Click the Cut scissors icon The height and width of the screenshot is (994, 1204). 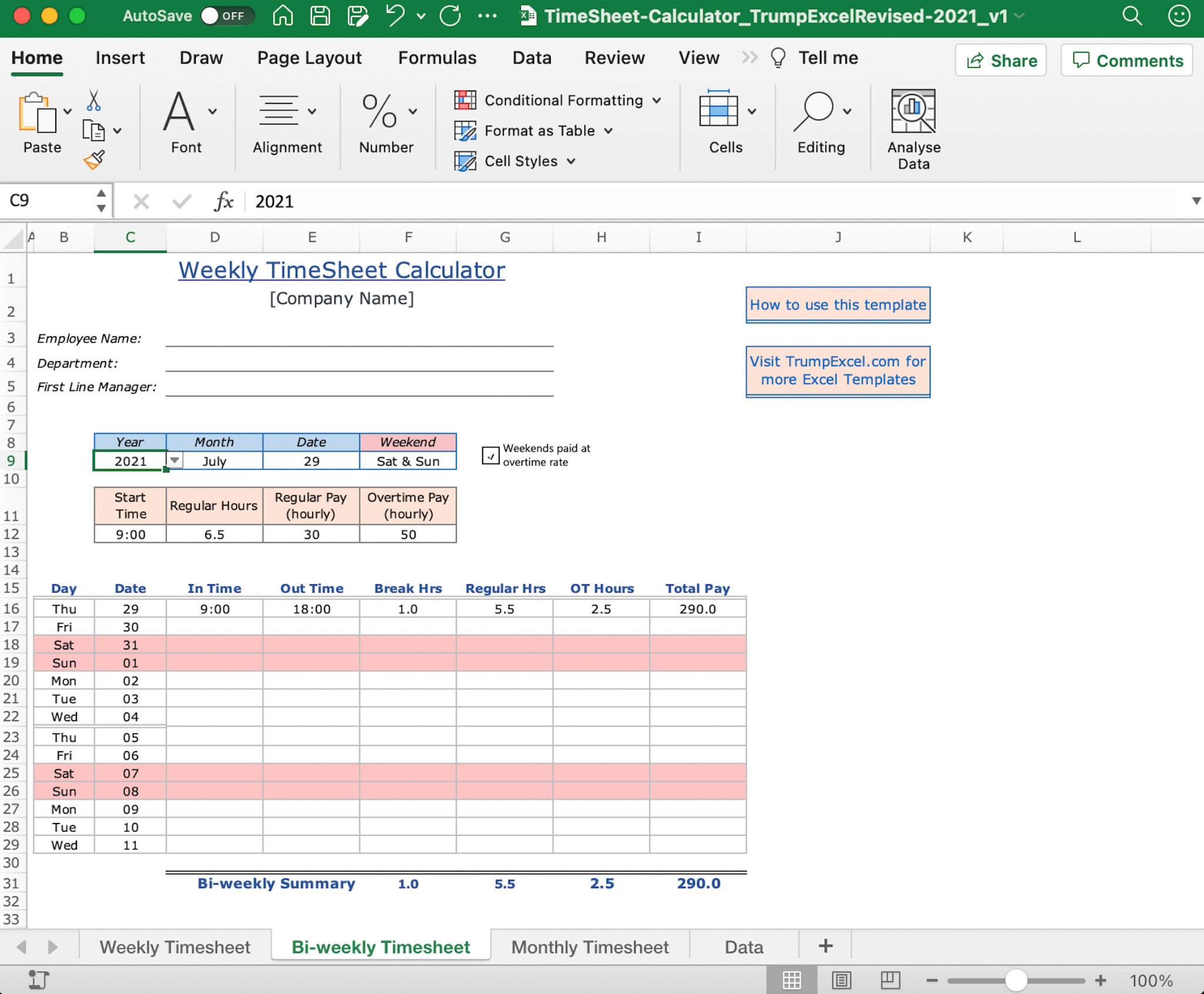click(x=93, y=101)
